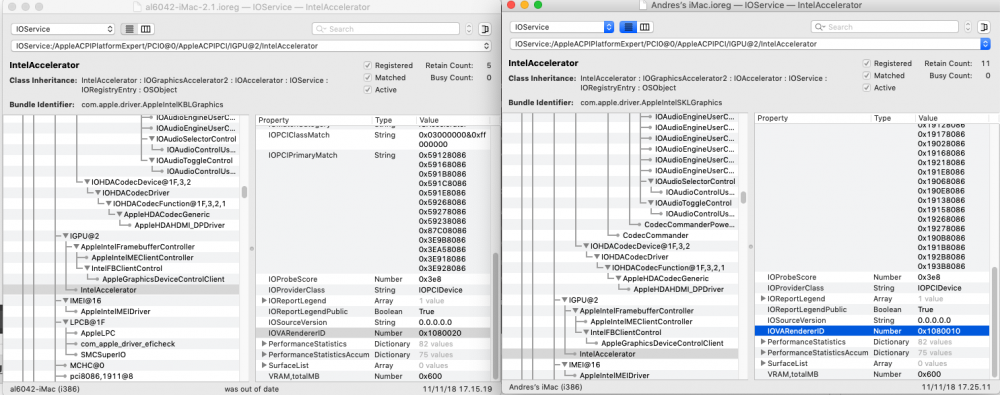Sort by Type column header in Andres's iMac window
The image size is (1000, 395).
click(x=893, y=118)
